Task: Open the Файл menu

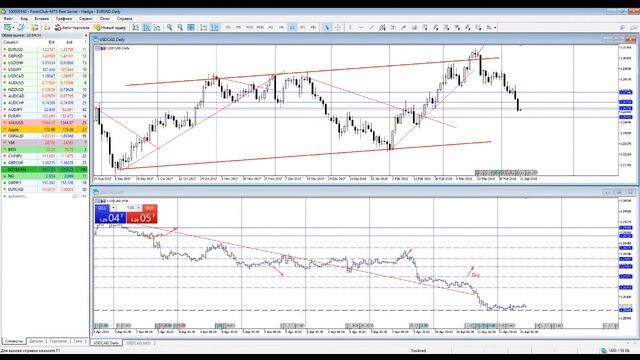Action: [8, 19]
